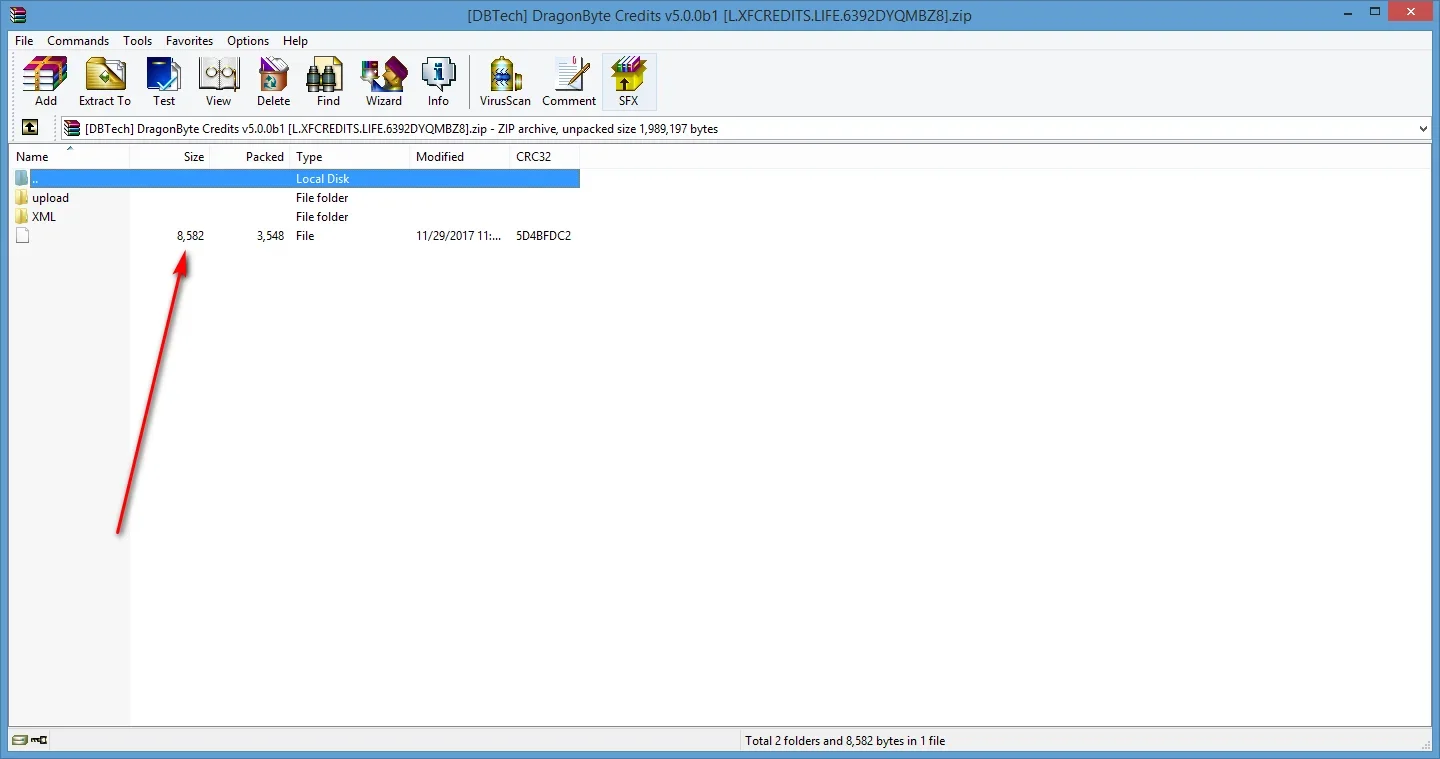Go up one folder level
The image size is (1440, 759).
click(x=30, y=128)
